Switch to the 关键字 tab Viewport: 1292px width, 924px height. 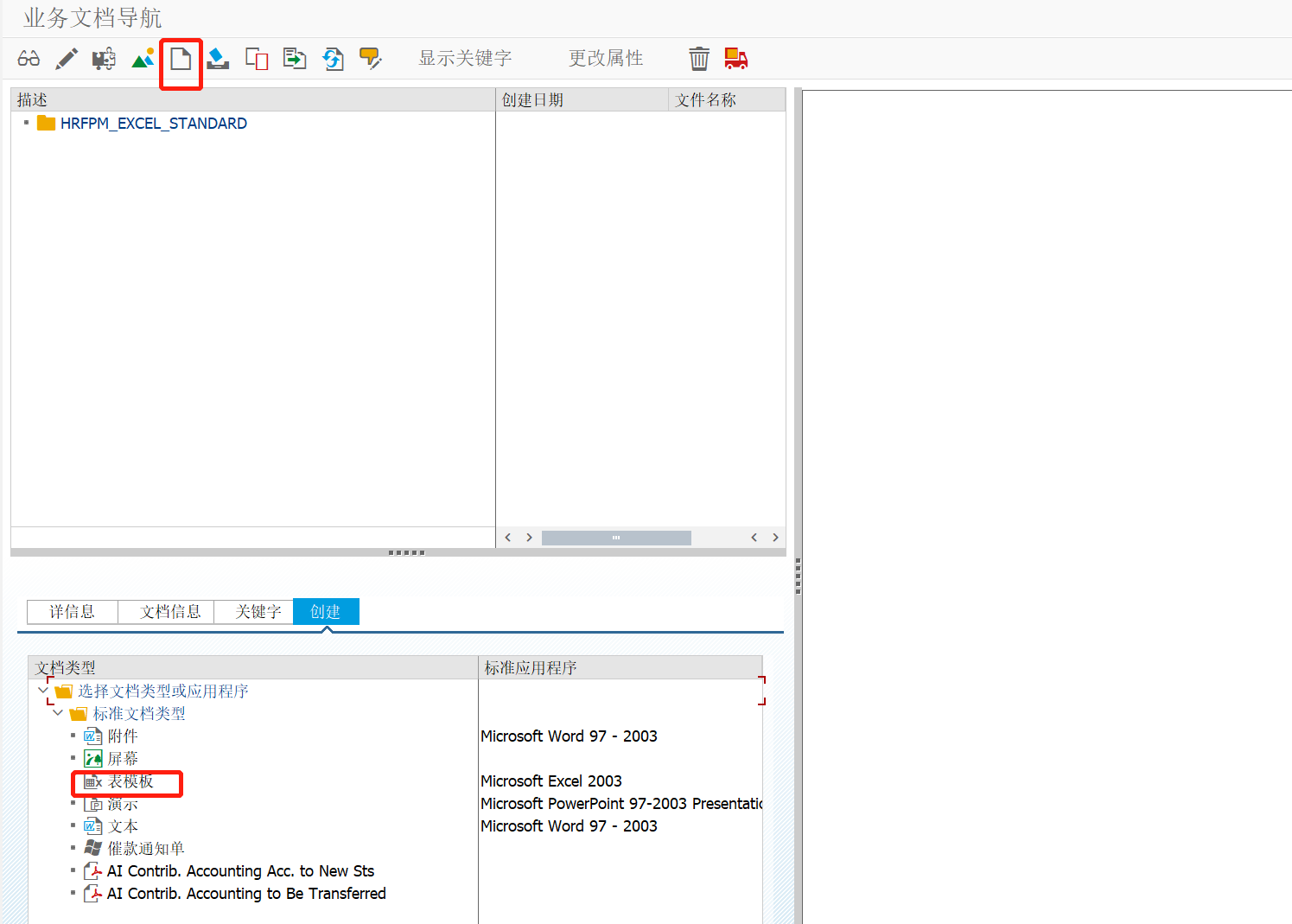click(x=253, y=611)
